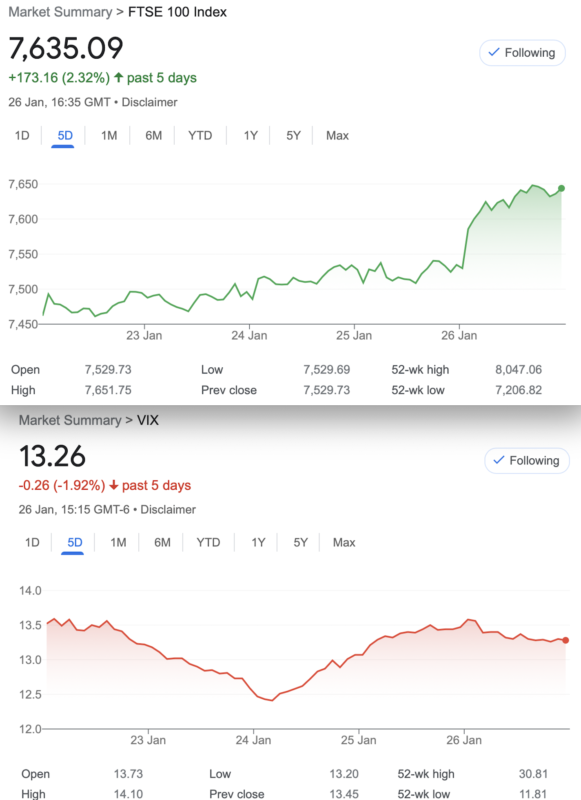Click the VIX 52-wk low value 11.81
The image size is (581, 800).
coord(533,794)
